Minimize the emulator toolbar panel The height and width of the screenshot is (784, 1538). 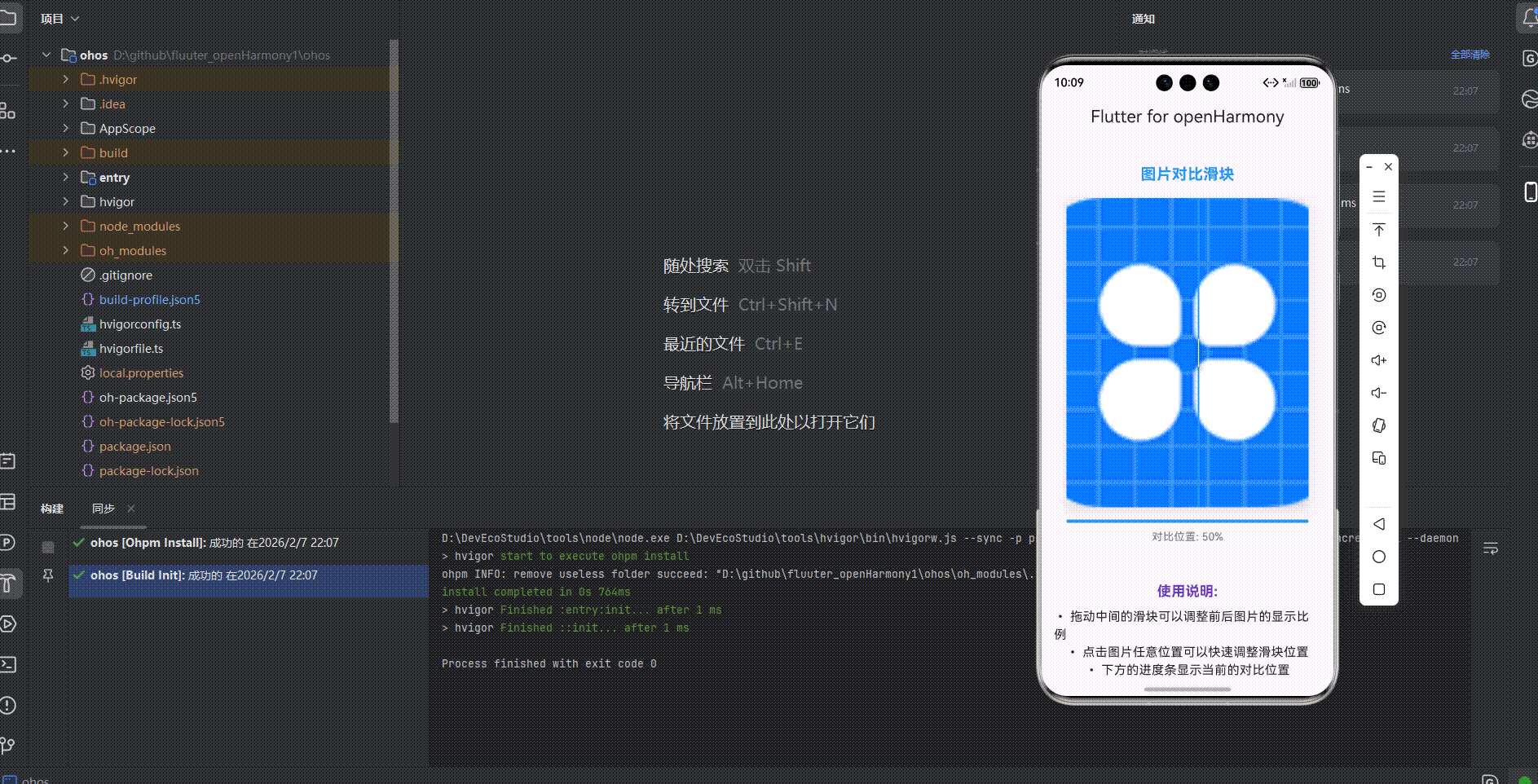pyautogui.click(x=1369, y=167)
